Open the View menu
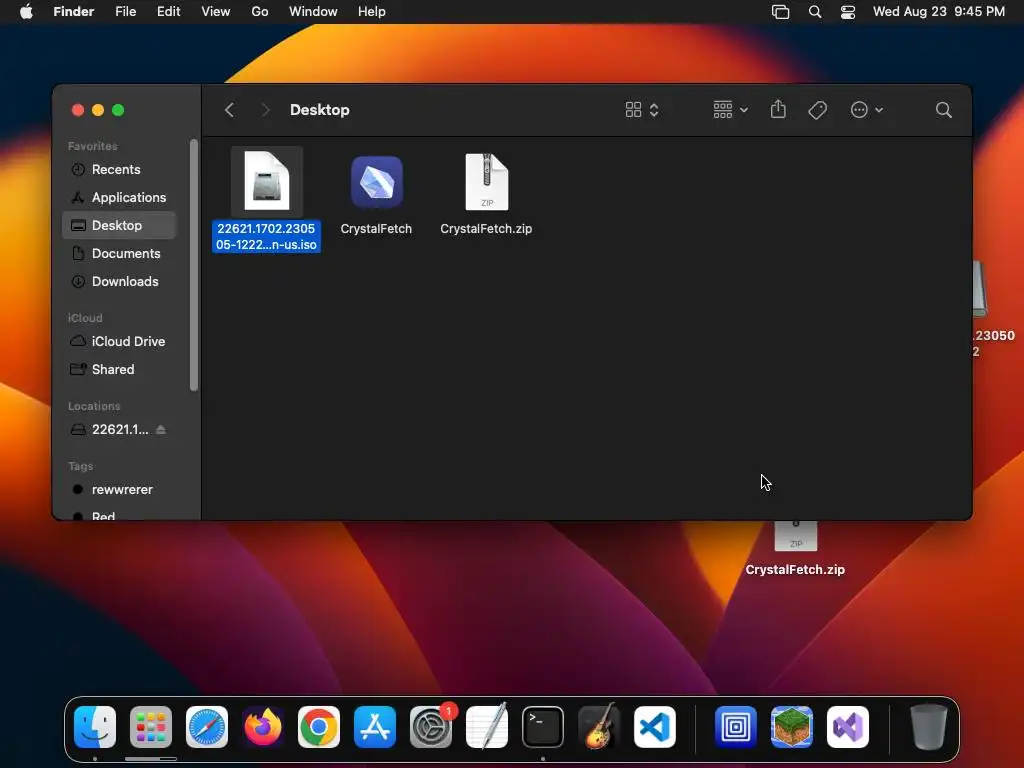 [x=216, y=12]
